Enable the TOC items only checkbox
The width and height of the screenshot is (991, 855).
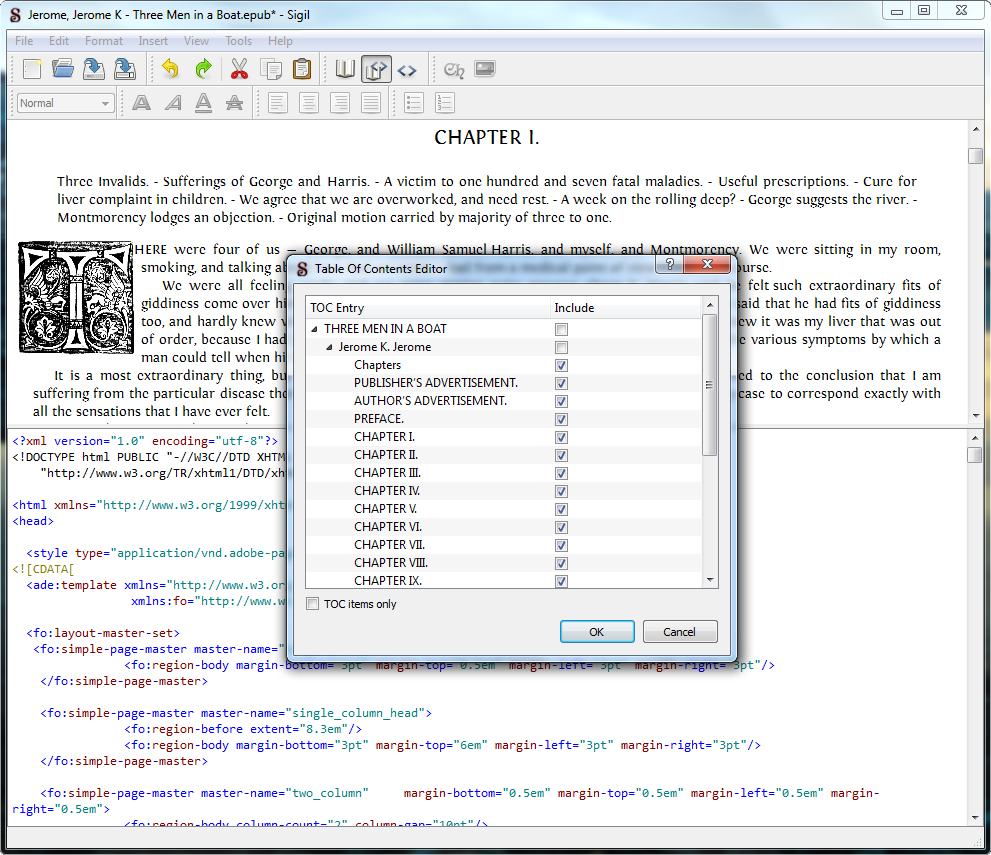(313, 604)
